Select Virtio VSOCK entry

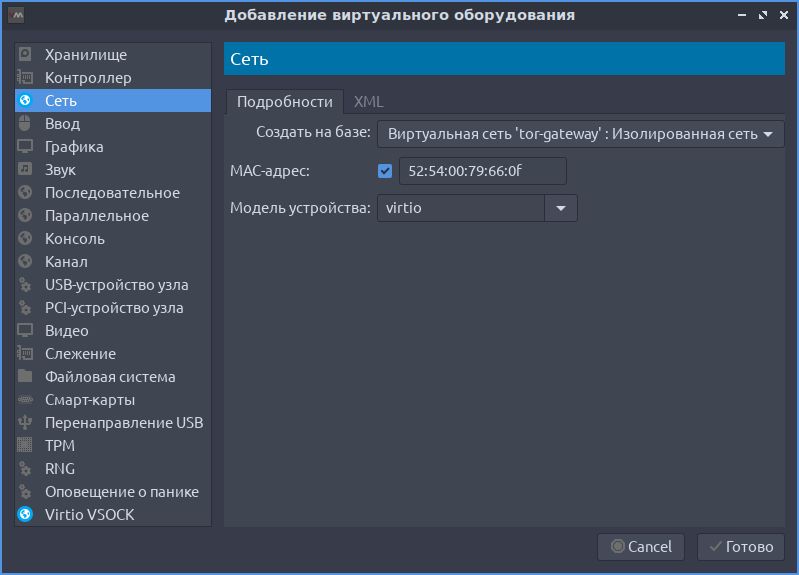[113, 514]
